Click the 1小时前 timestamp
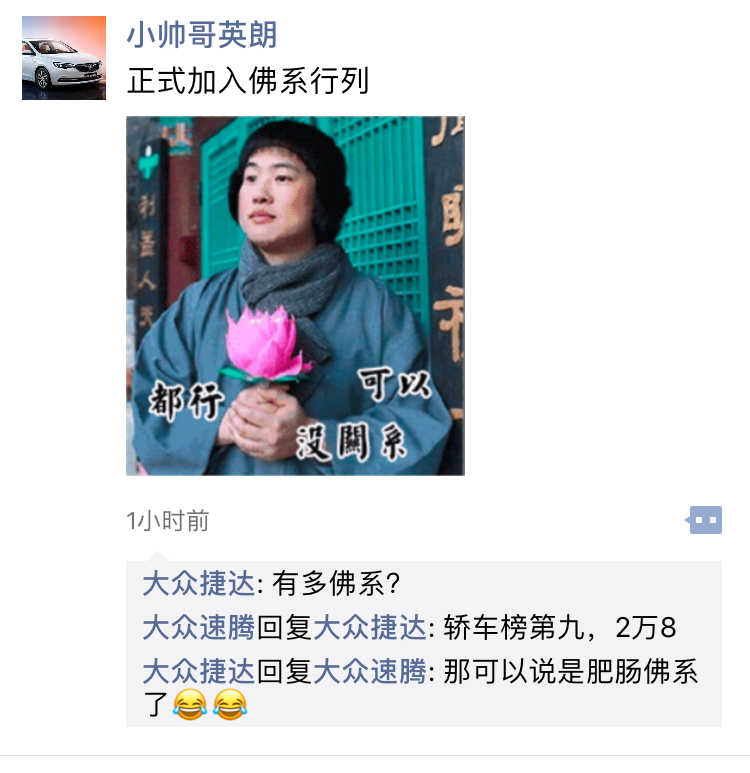The width and height of the screenshot is (750, 773). tap(168, 521)
